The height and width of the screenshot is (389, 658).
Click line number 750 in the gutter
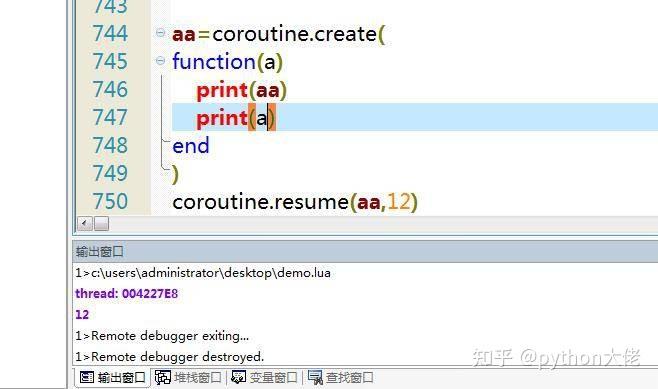pyautogui.click(x=110, y=201)
